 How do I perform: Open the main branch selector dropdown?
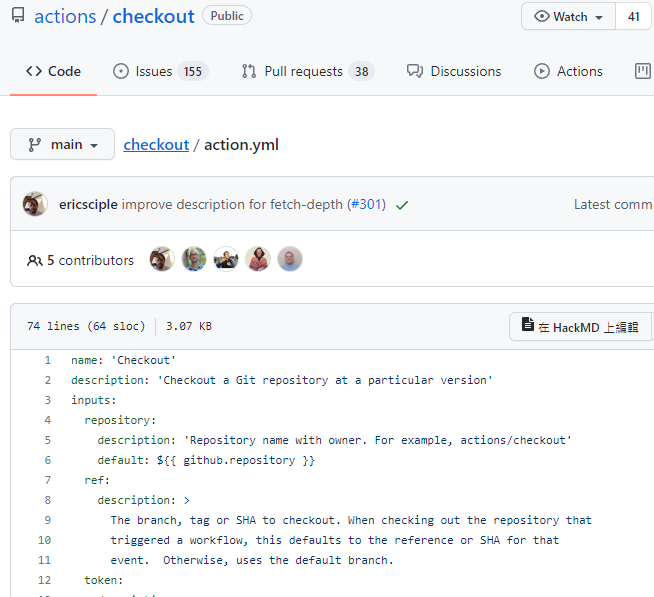coord(63,144)
